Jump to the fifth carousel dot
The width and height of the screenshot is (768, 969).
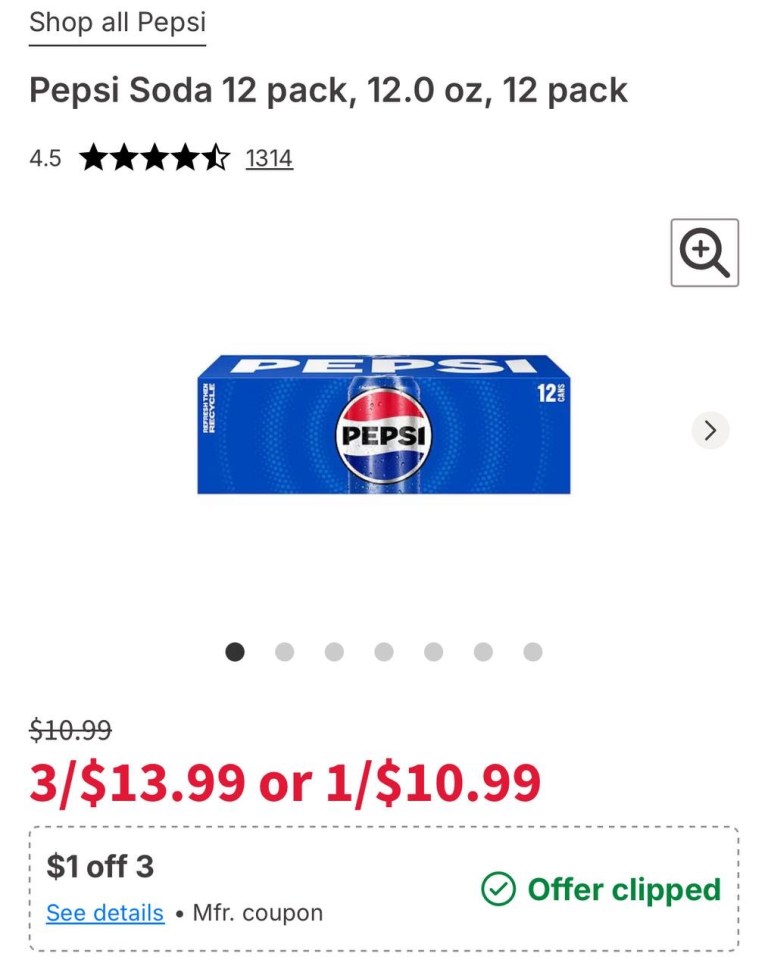pos(434,652)
